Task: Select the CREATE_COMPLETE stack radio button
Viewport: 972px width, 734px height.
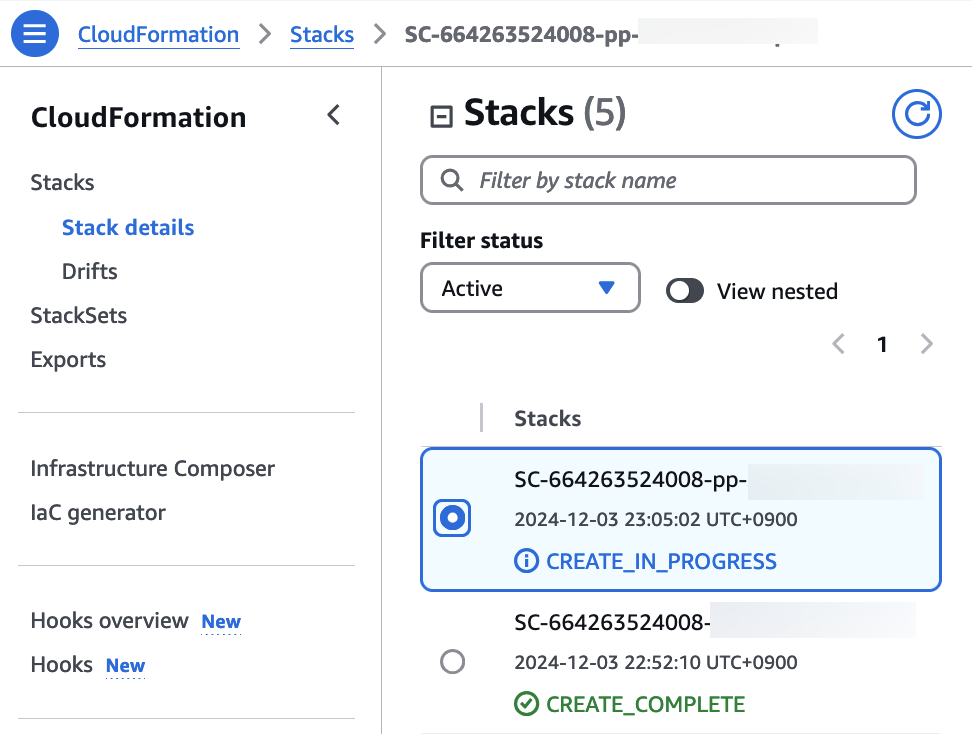Action: (453, 661)
